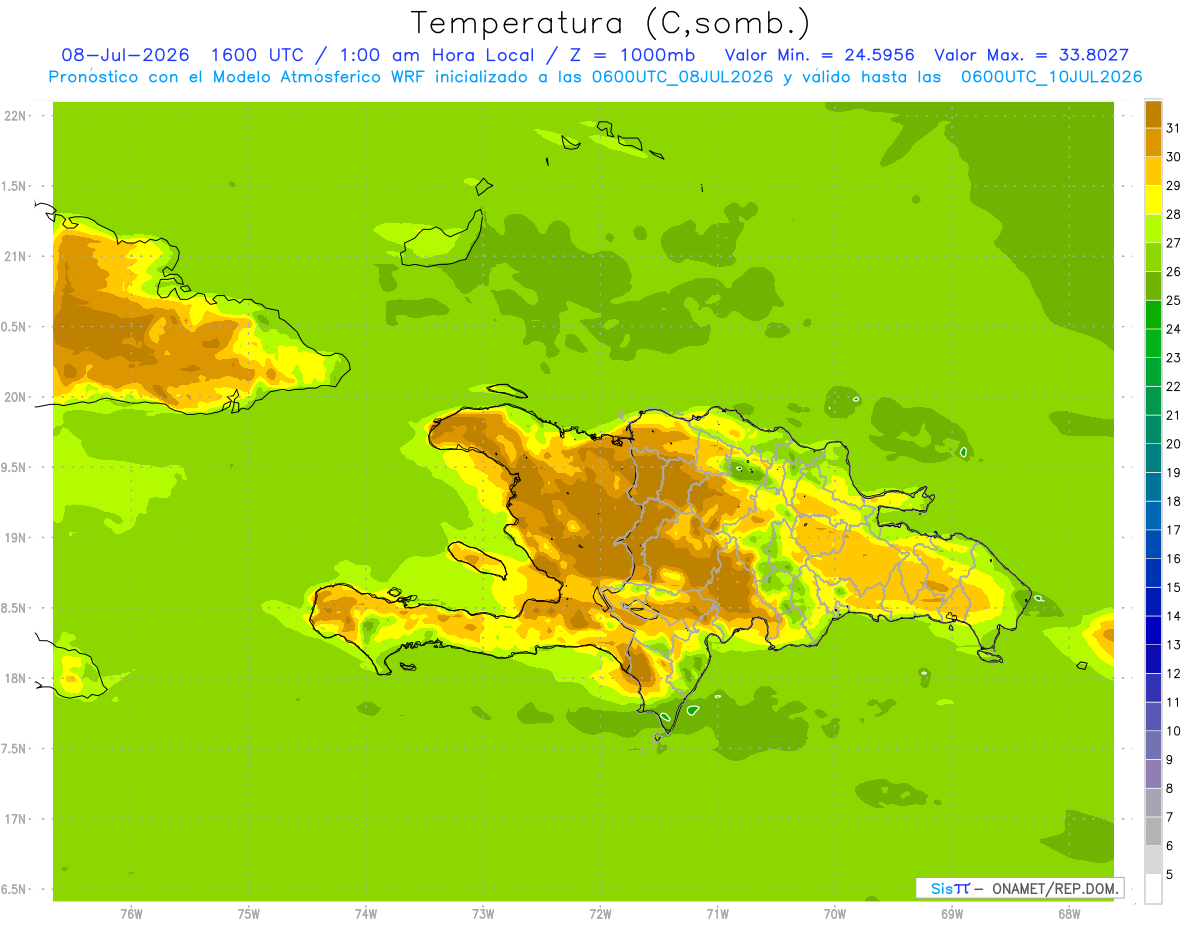Click the "74W" longitude axis label

point(366,914)
